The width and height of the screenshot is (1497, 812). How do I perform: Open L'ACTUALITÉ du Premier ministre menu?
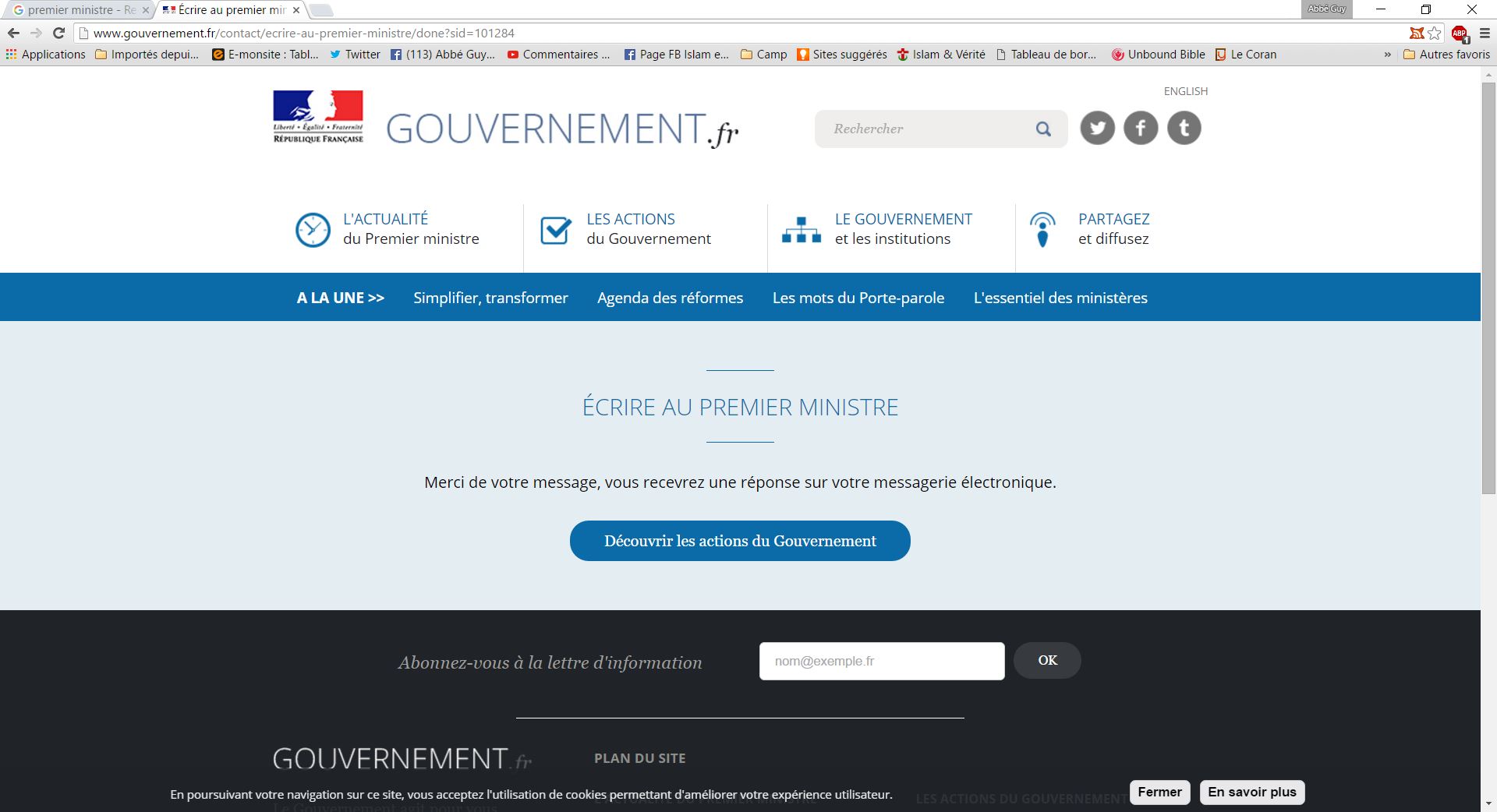(411, 229)
